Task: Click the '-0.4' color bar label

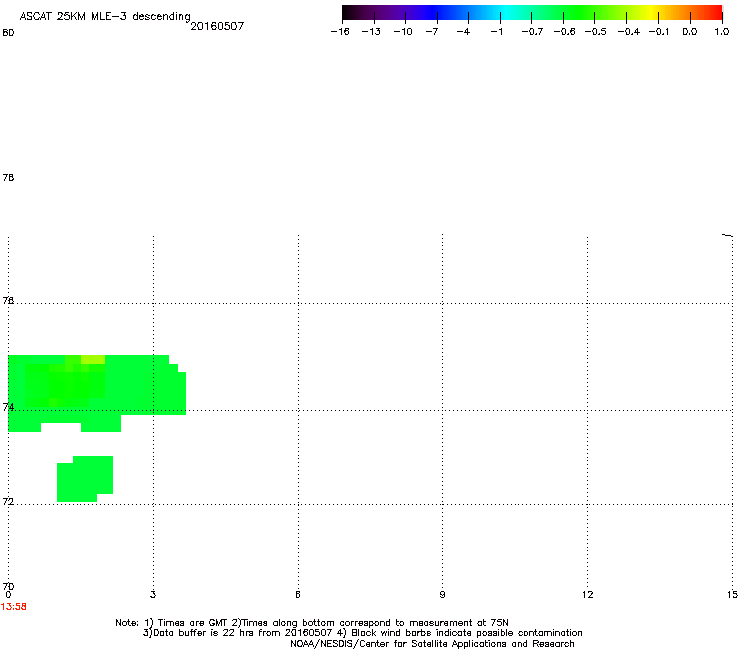Action: click(629, 32)
